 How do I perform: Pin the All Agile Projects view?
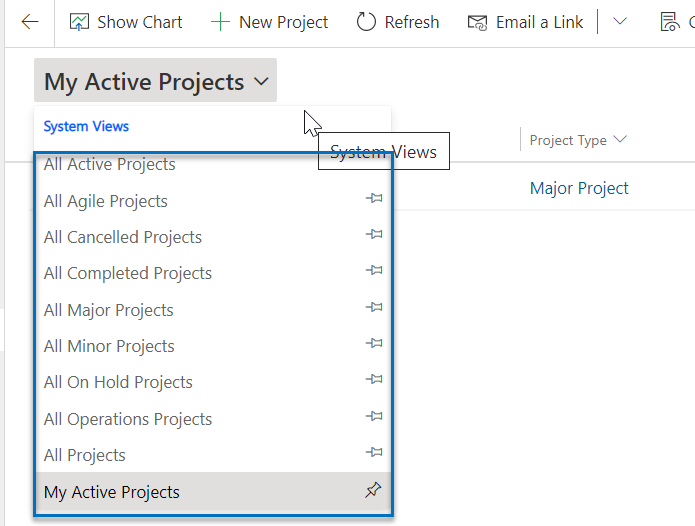(x=374, y=198)
